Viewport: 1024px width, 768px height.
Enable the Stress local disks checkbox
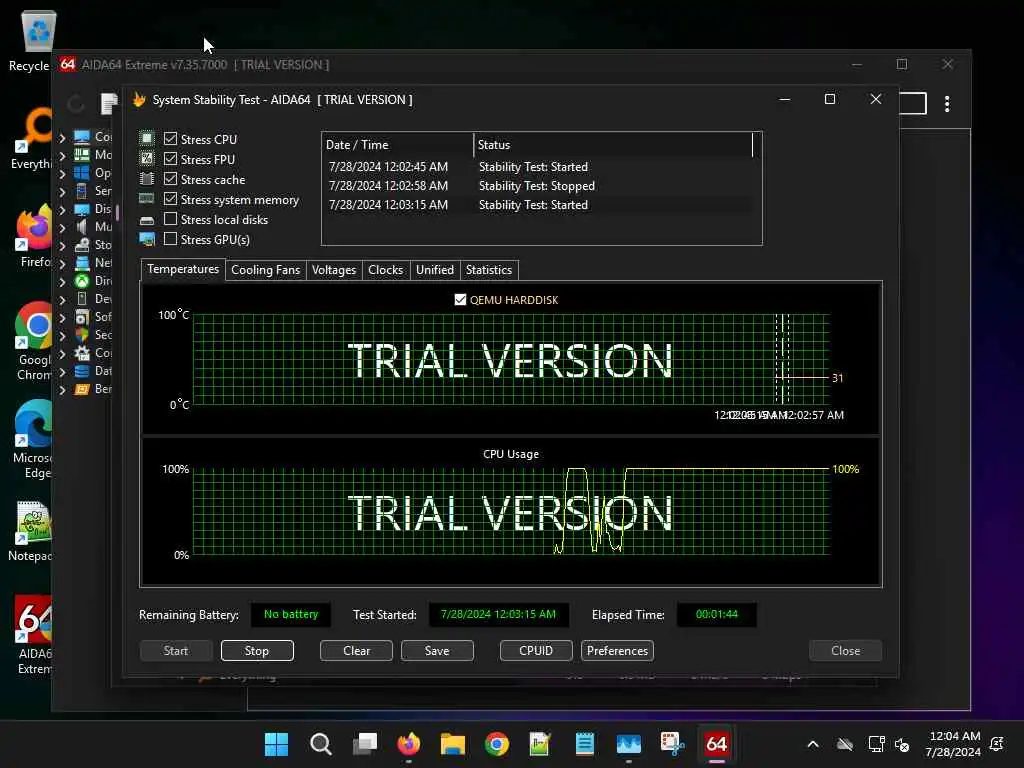(x=170, y=219)
